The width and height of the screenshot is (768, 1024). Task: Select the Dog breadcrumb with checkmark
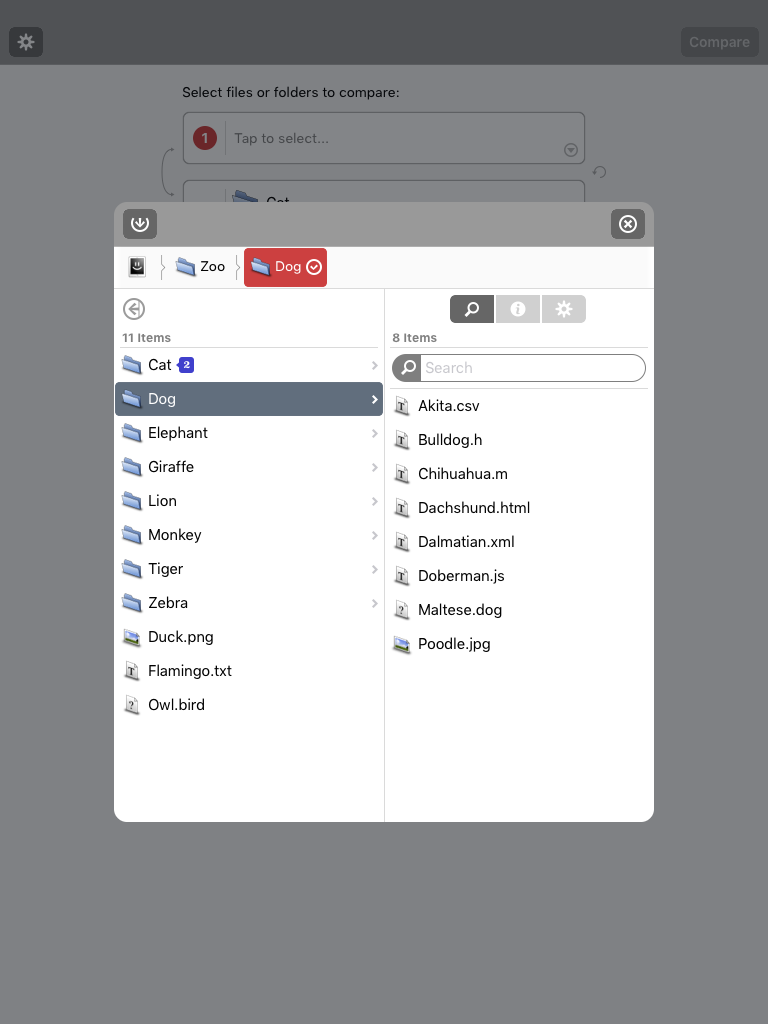[285, 266]
